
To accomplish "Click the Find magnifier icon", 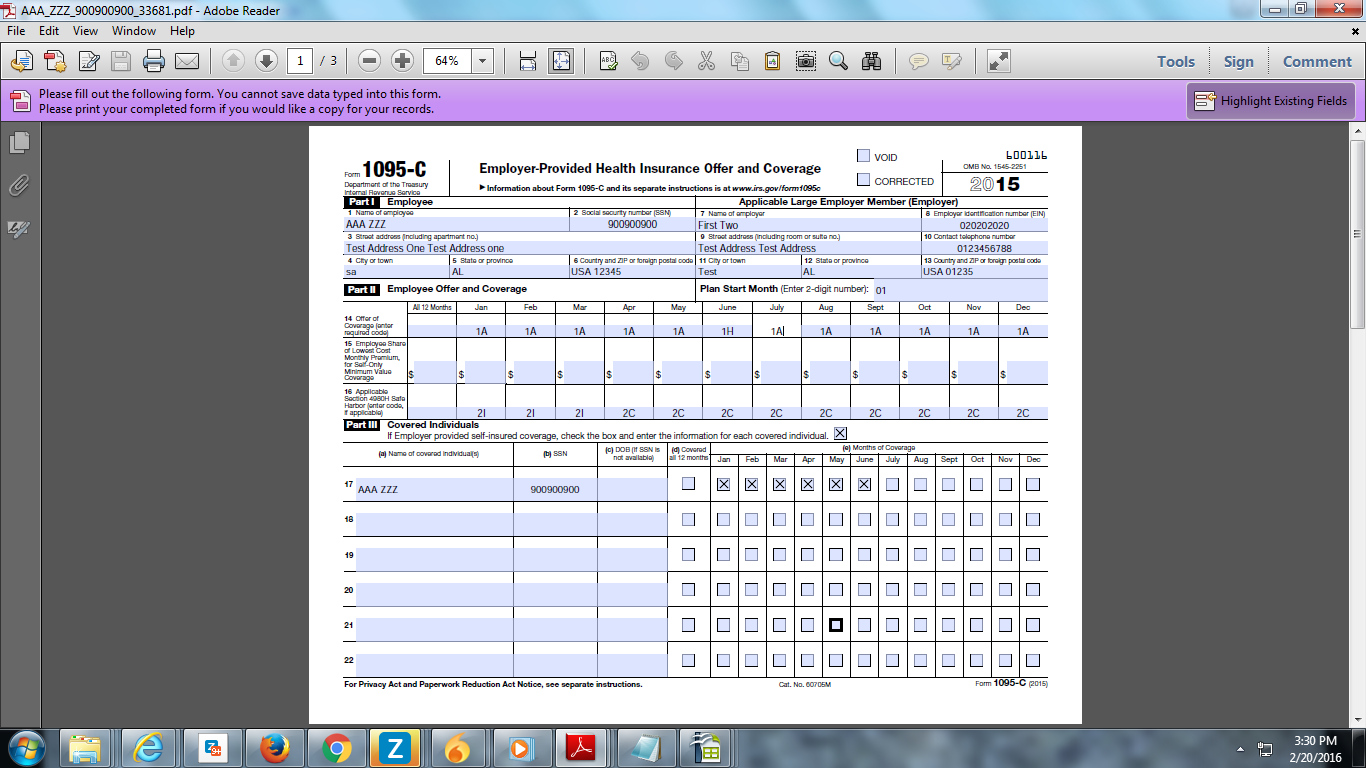I will point(838,61).
